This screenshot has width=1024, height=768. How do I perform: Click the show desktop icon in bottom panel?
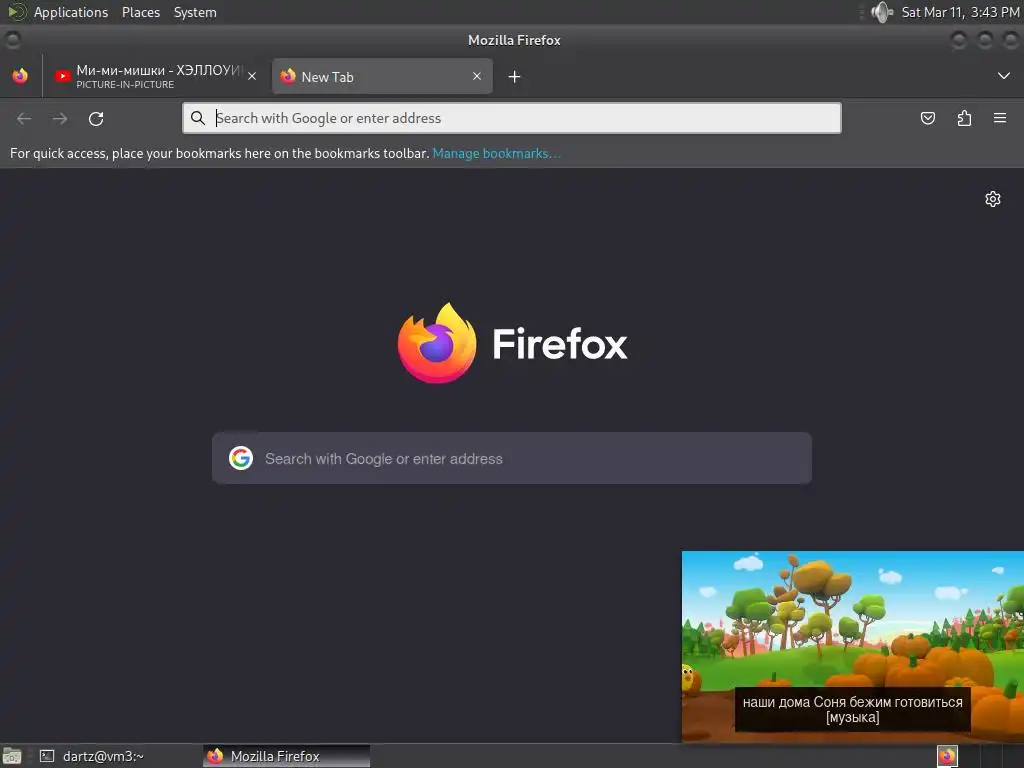pyautogui.click(x=12, y=756)
